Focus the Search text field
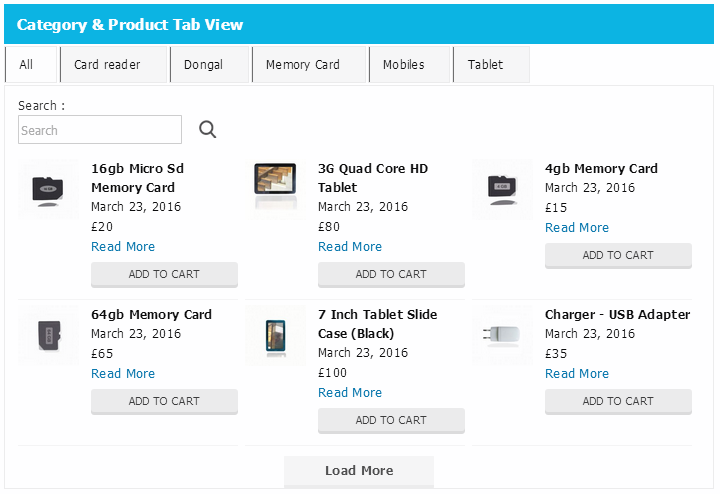This screenshot has height=494, width=720. pyautogui.click(x=100, y=129)
